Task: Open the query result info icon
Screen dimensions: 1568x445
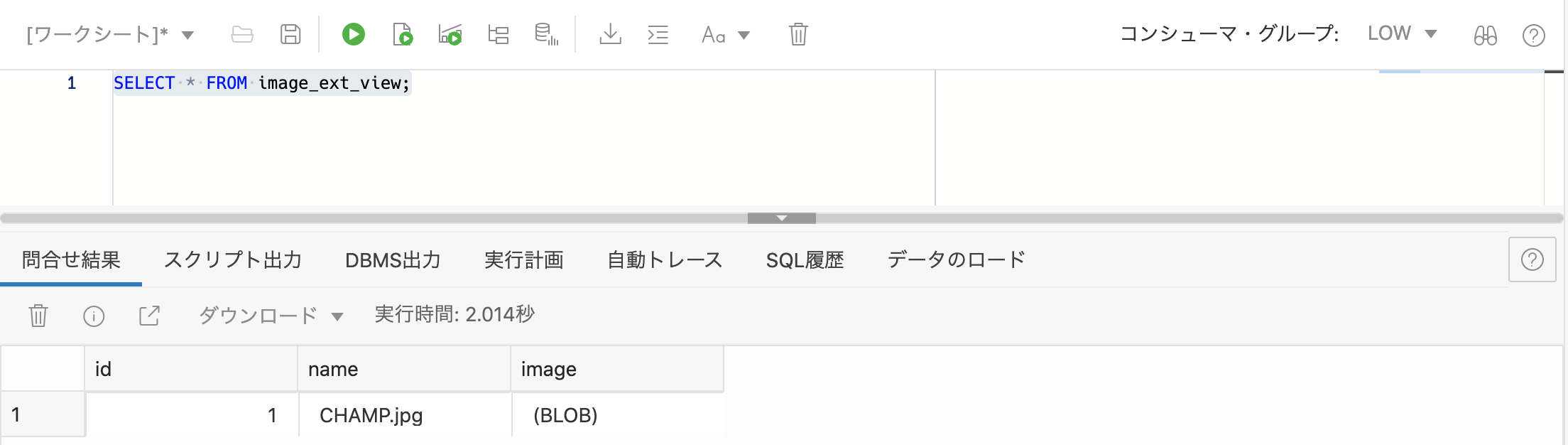Action: 94,315
